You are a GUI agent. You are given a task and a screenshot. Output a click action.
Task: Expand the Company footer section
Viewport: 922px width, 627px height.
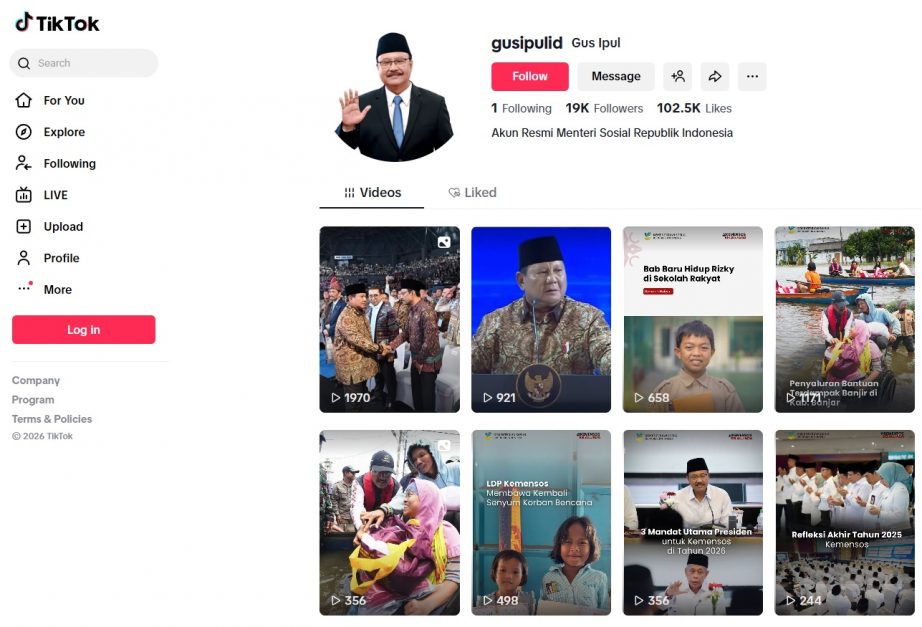tap(36, 381)
